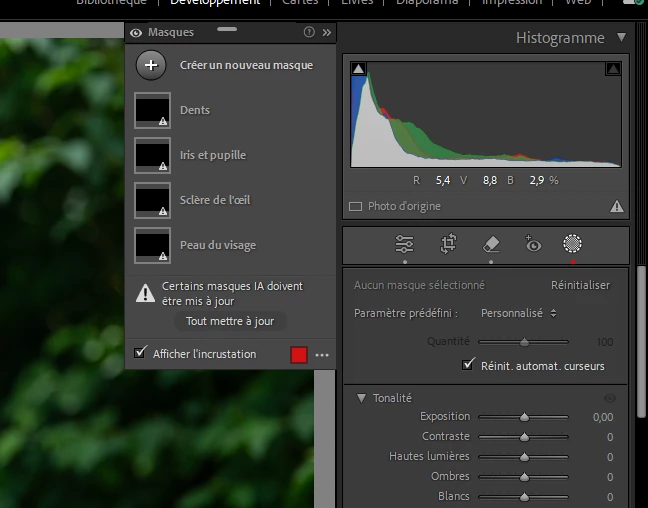Select the Iris et pupille mask thumbnail
The height and width of the screenshot is (508, 648).
152,155
